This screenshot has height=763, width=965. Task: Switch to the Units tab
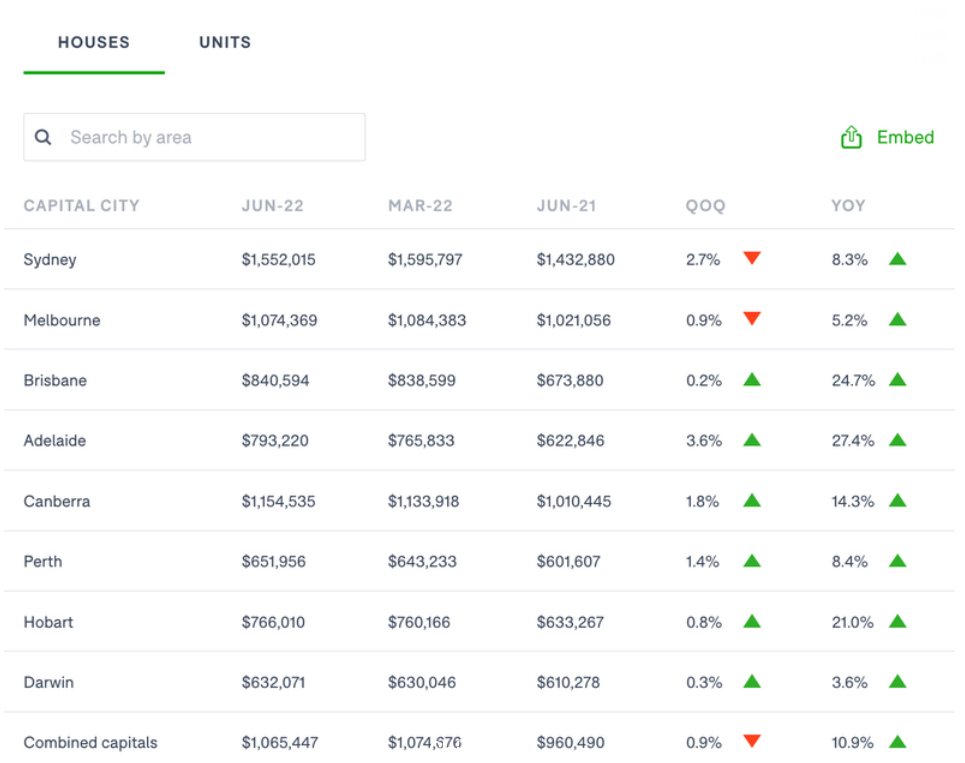coord(225,42)
